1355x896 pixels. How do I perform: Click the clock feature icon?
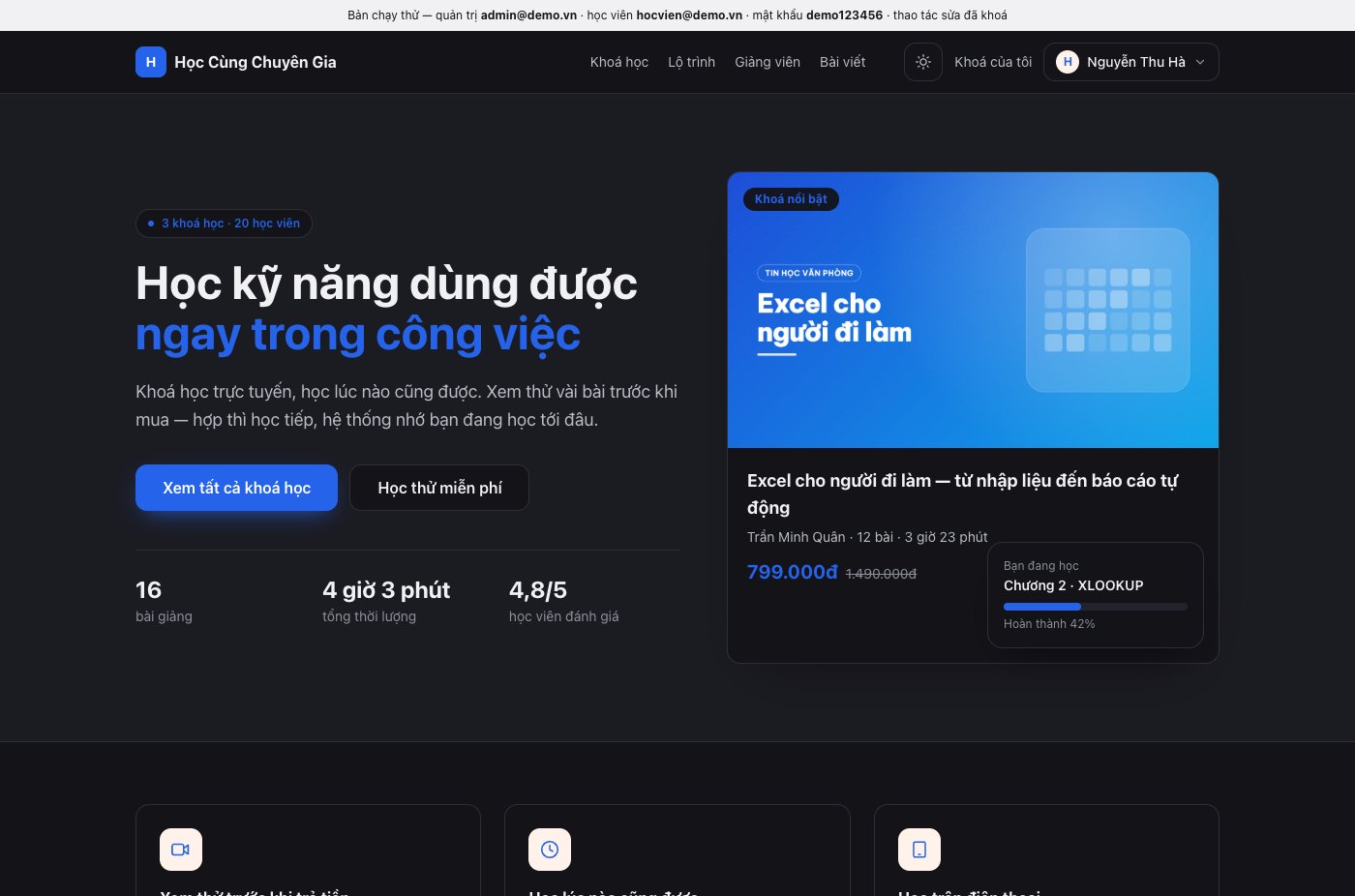click(550, 850)
